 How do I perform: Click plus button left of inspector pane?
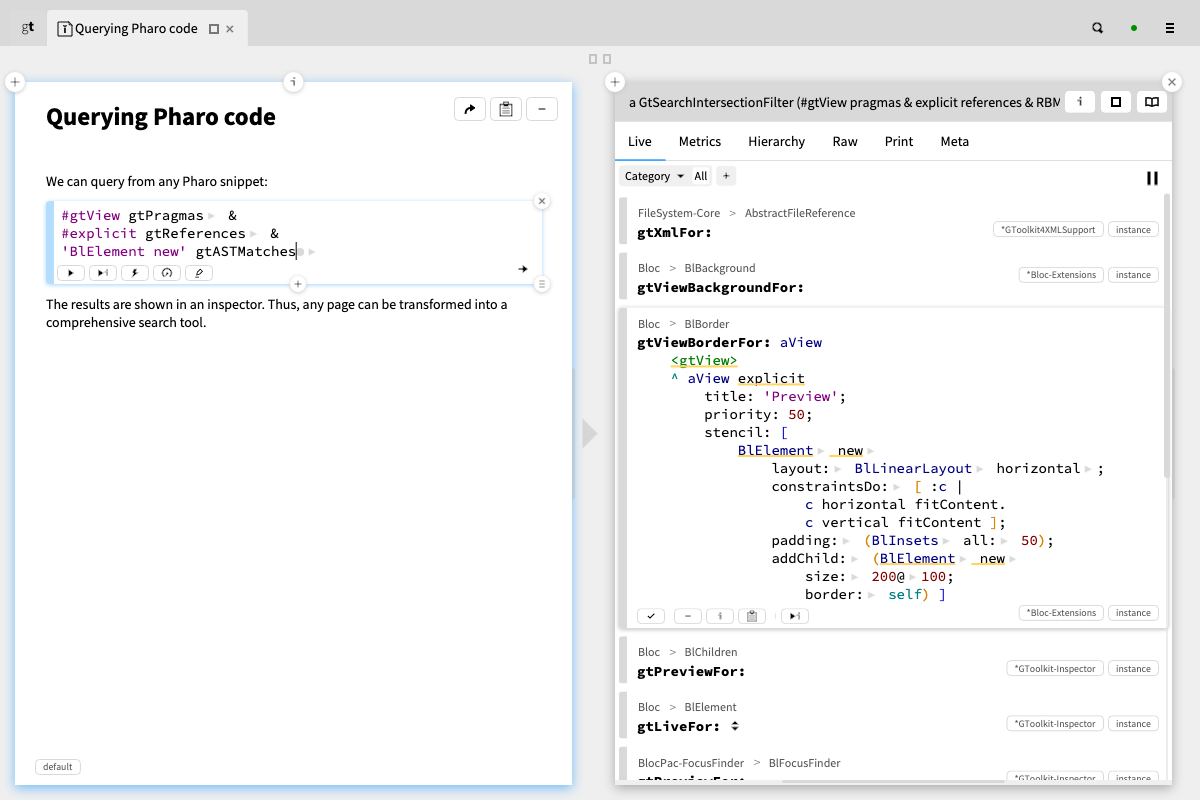point(615,82)
